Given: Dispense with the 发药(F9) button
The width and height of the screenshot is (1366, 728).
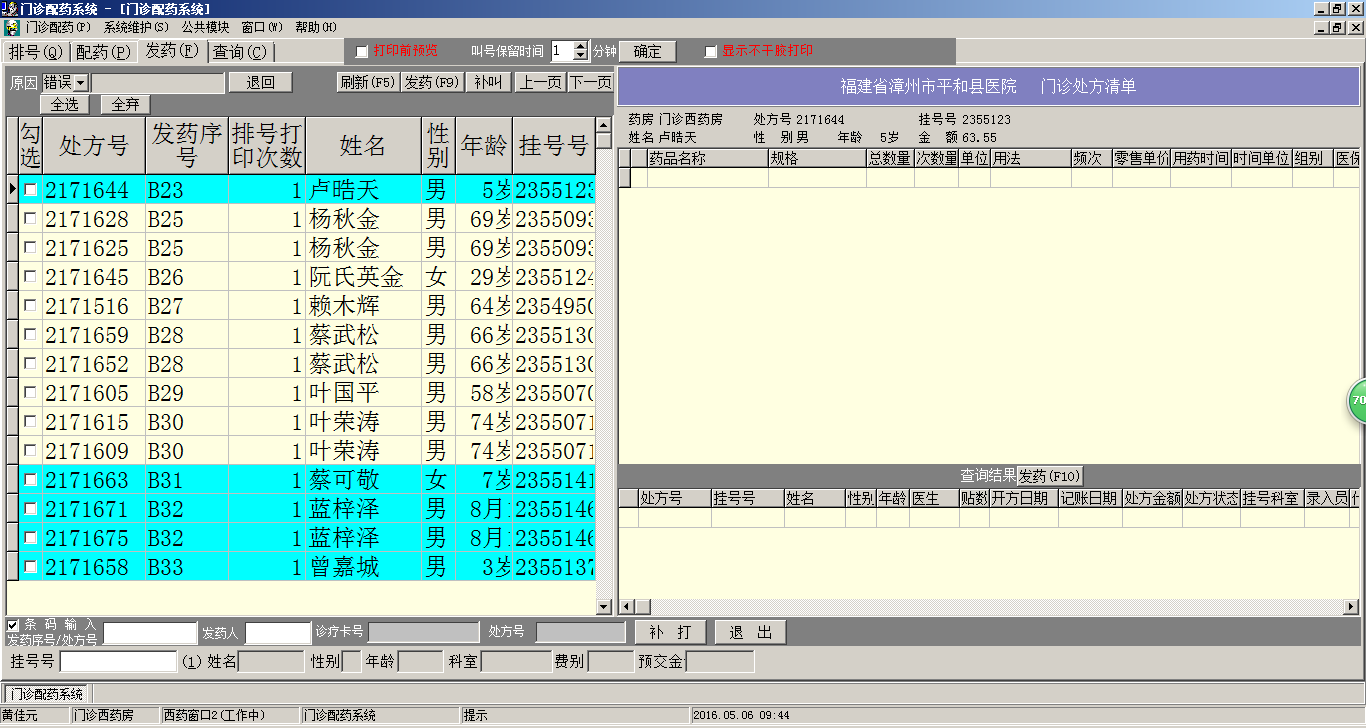Looking at the screenshot, I should click(432, 83).
